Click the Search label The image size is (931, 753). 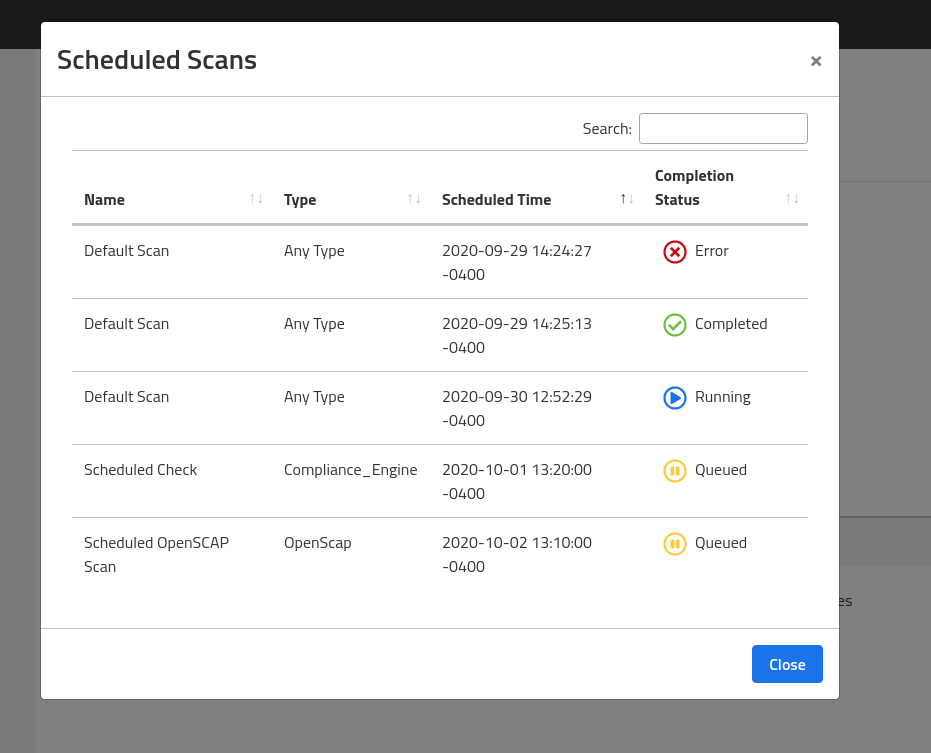click(x=607, y=128)
